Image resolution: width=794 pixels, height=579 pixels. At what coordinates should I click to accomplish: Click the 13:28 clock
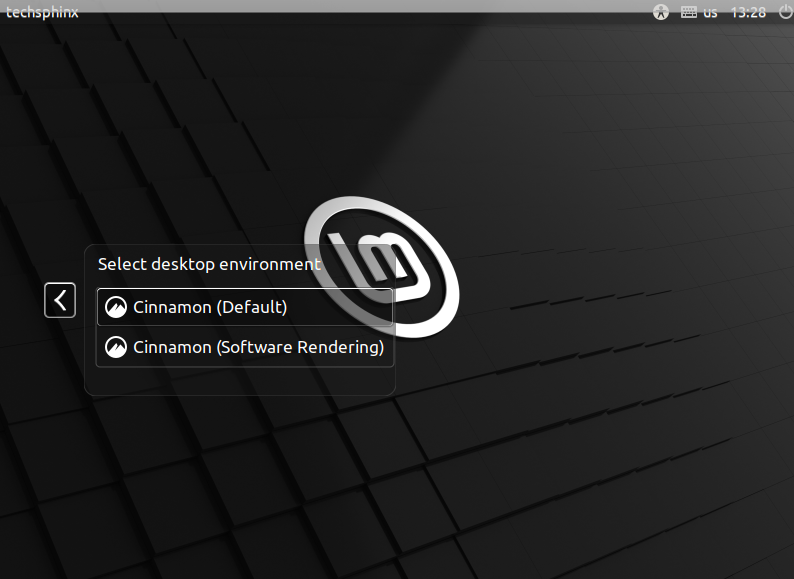pyautogui.click(x=748, y=12)
